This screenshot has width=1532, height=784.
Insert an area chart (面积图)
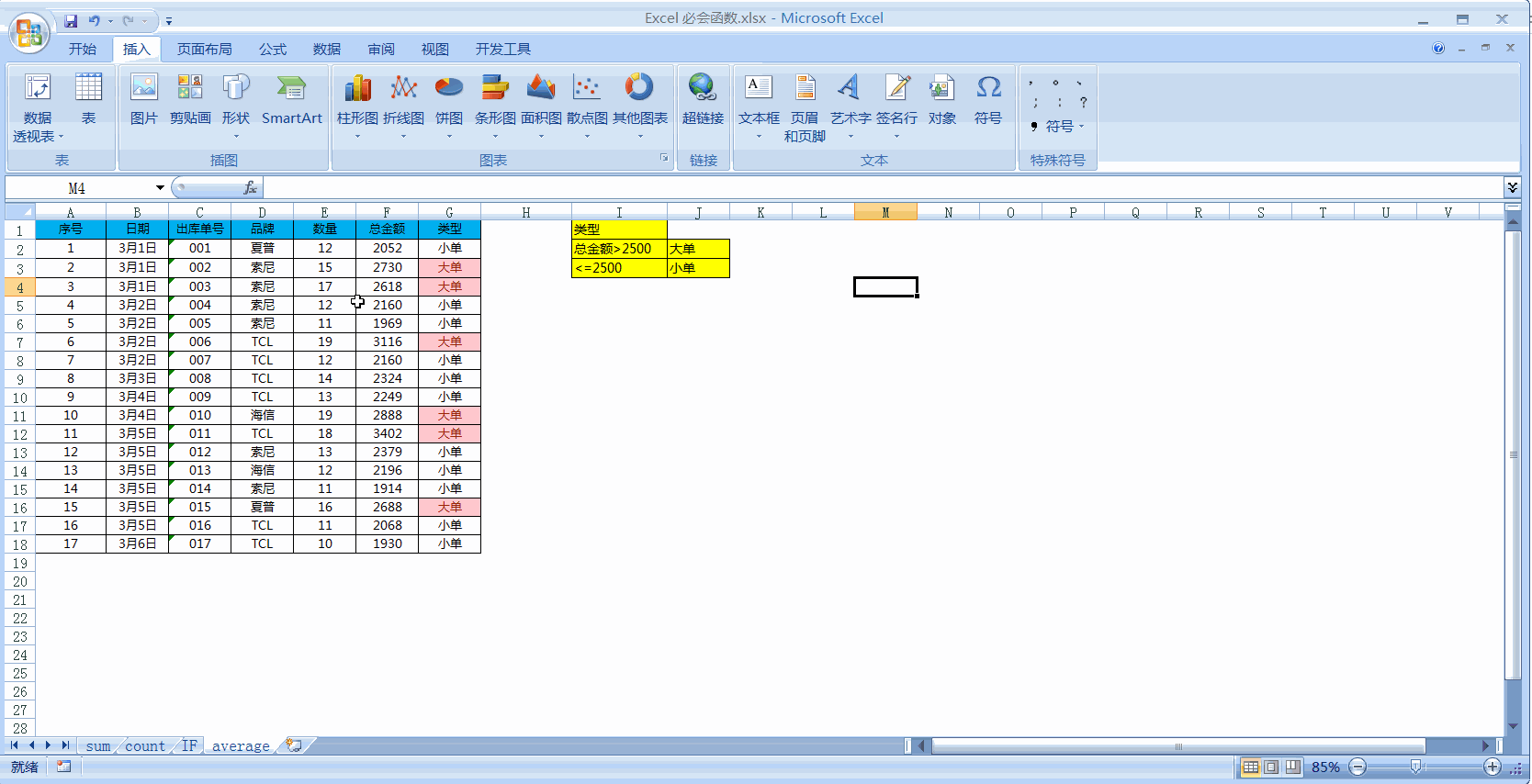point(541,106)
